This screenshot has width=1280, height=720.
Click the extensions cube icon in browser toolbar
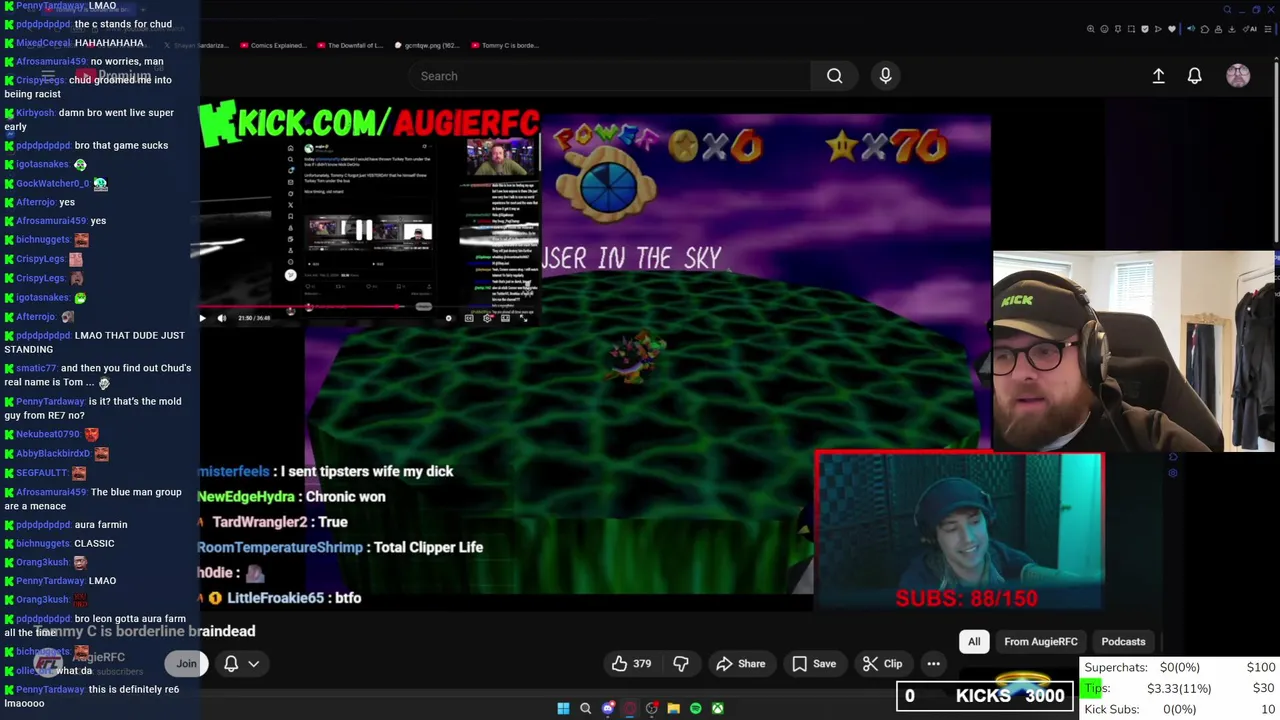(1205, 29)
